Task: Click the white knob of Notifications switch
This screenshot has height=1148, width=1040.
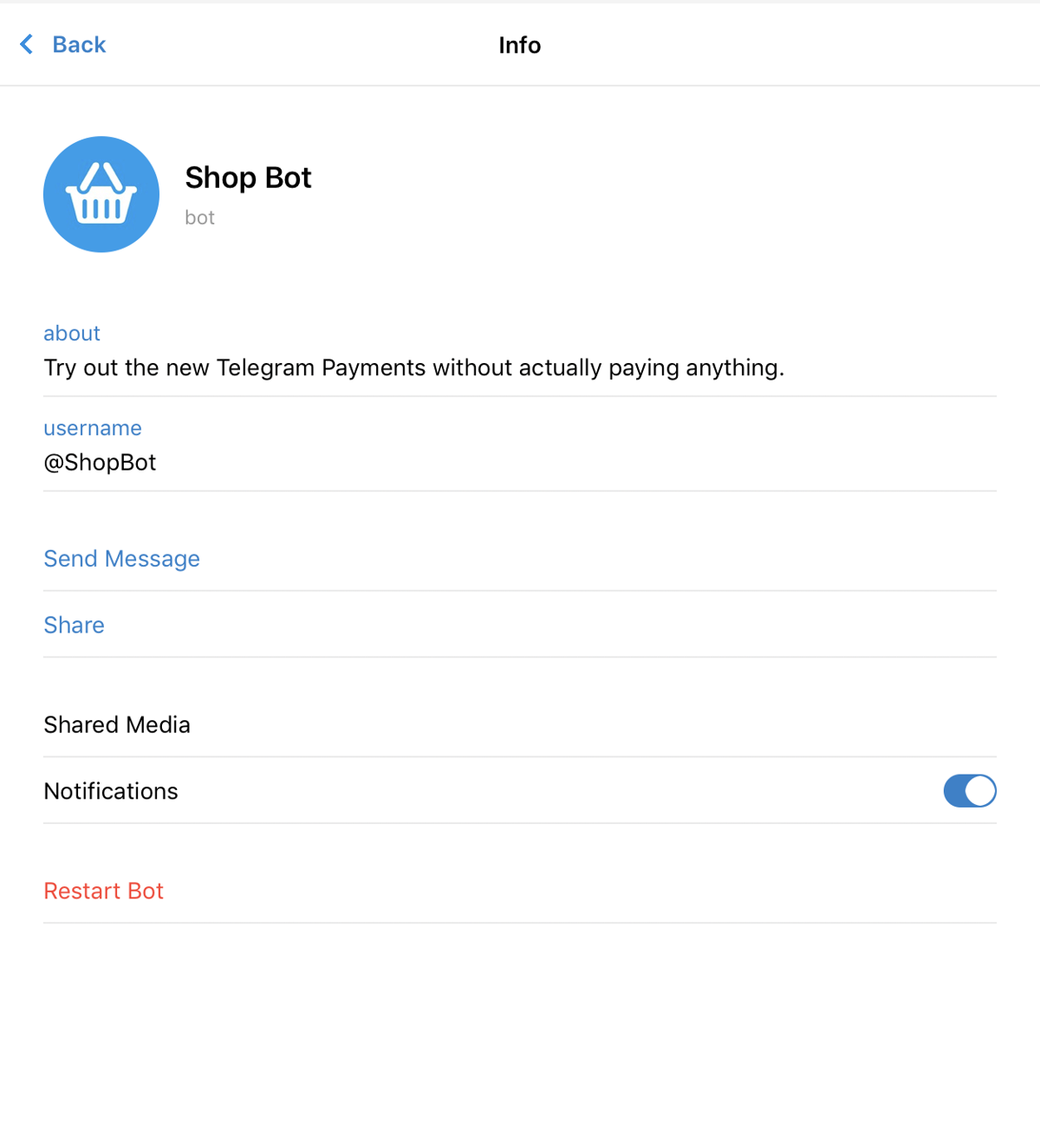Action: coord(980,790)
